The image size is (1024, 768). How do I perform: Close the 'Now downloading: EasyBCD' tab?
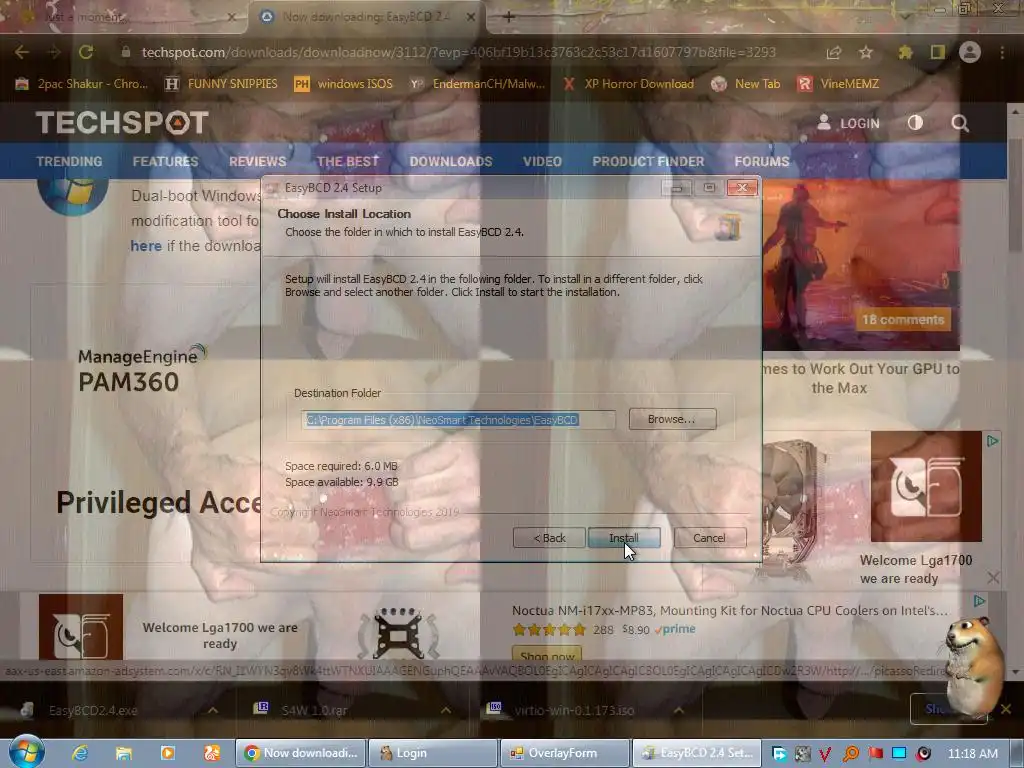471,17
